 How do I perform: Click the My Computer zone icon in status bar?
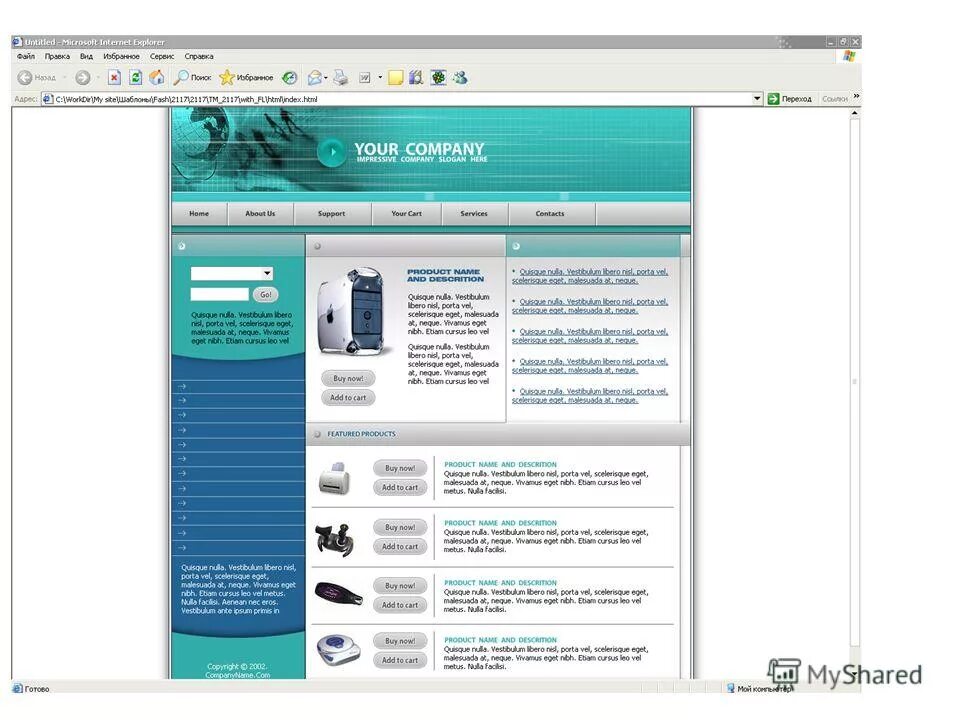tap(730, 688)
